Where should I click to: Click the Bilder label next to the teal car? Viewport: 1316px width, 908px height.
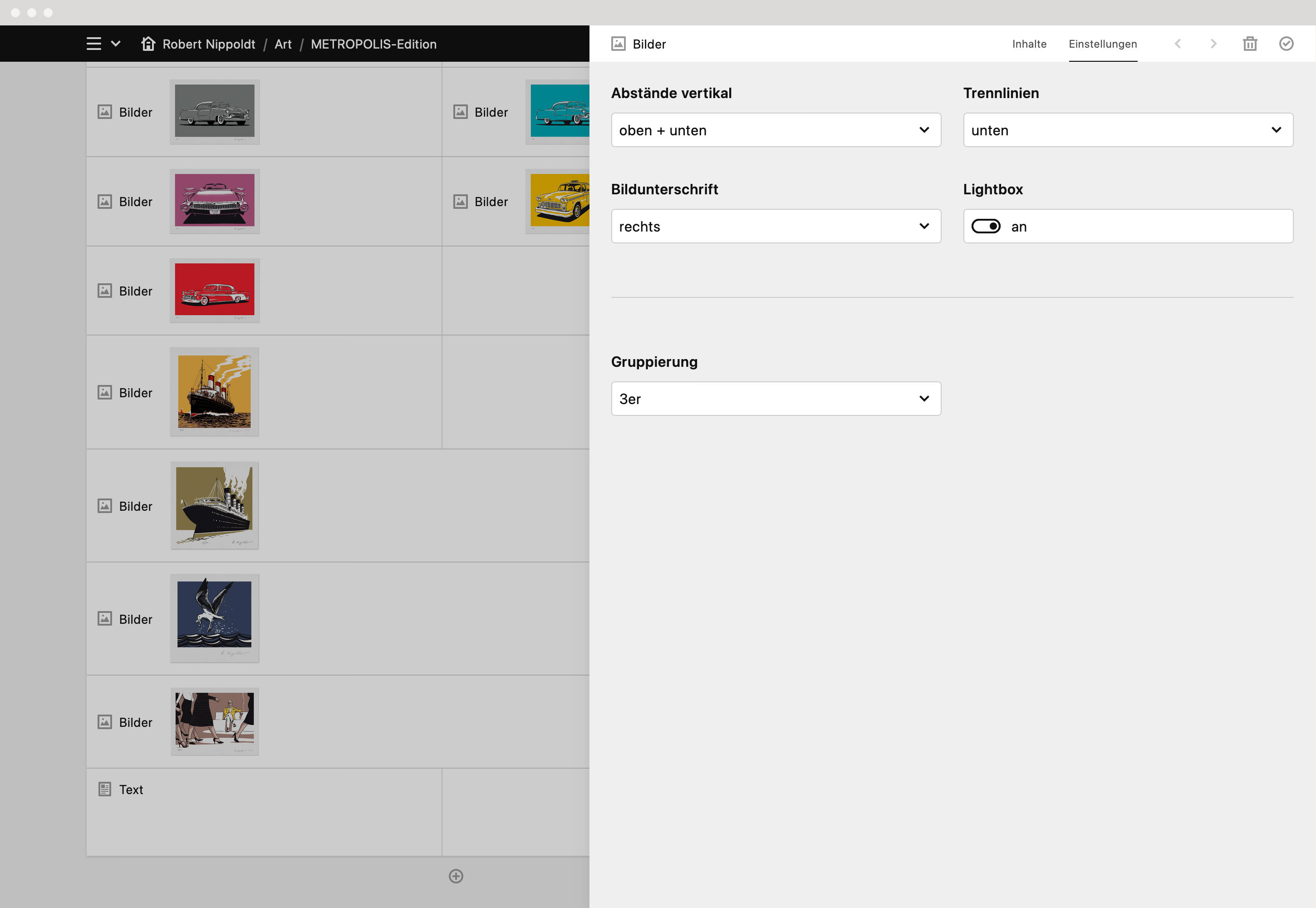491,112
